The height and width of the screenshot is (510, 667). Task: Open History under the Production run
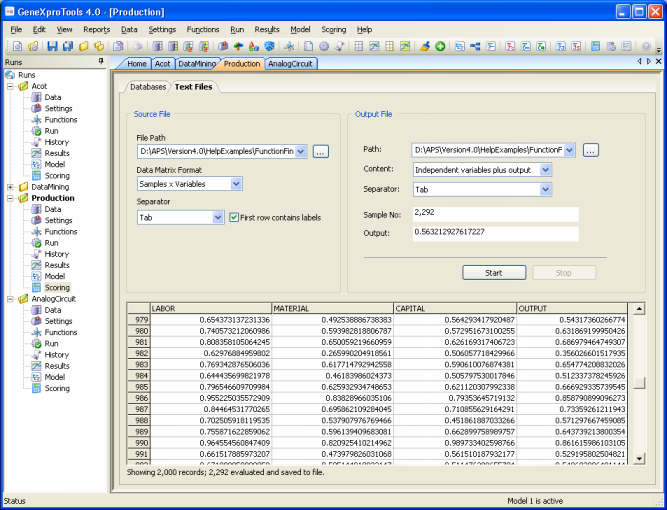click(57, 254)
